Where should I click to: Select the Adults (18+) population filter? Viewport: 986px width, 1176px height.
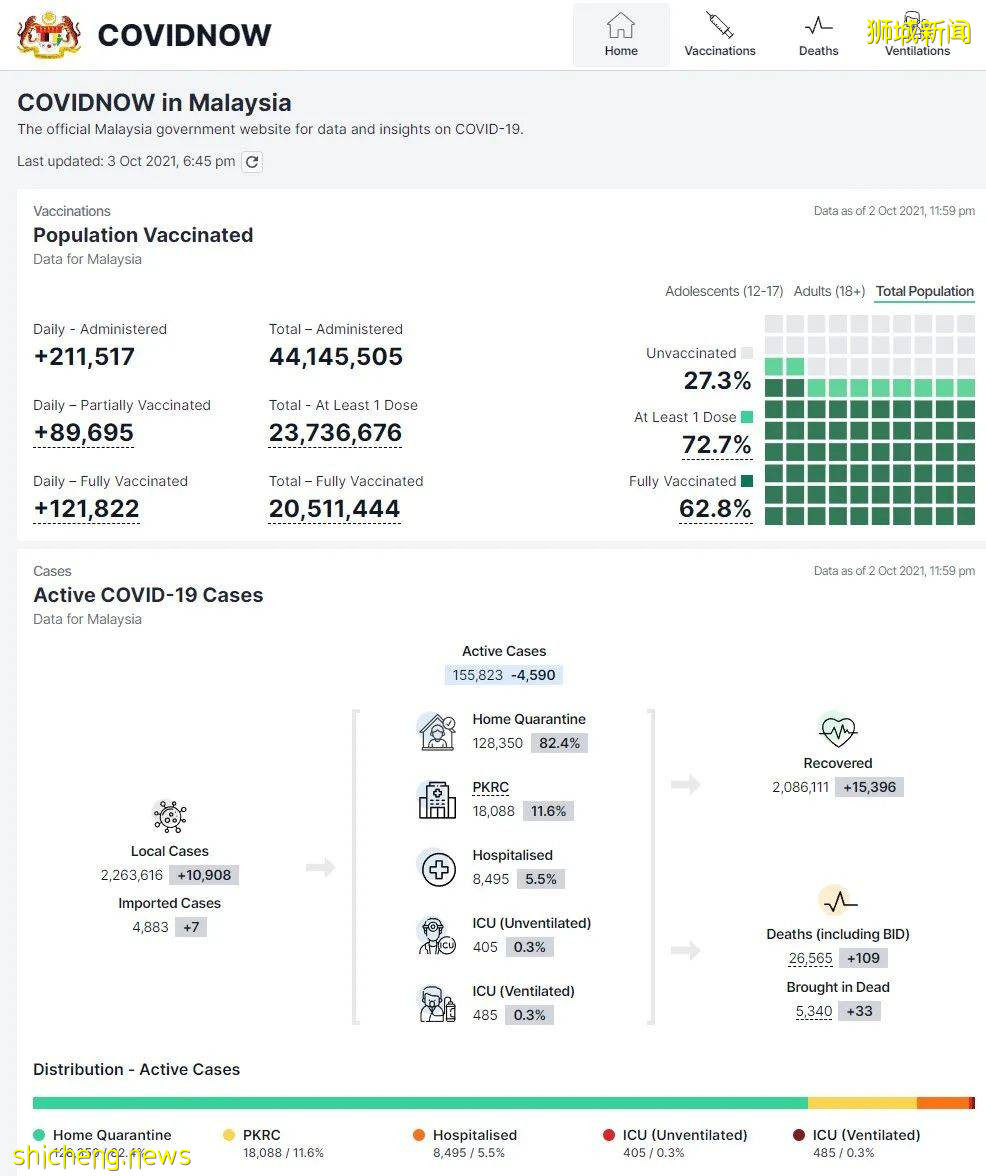click(x=829, y=291)
